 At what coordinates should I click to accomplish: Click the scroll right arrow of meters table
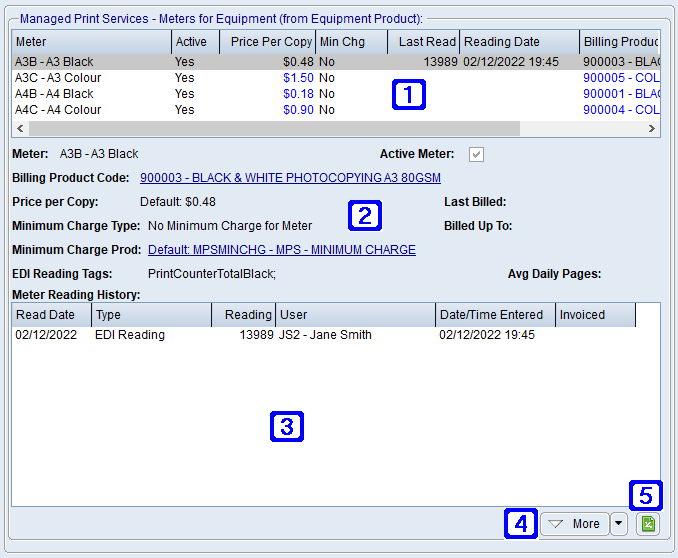[652, 129]
